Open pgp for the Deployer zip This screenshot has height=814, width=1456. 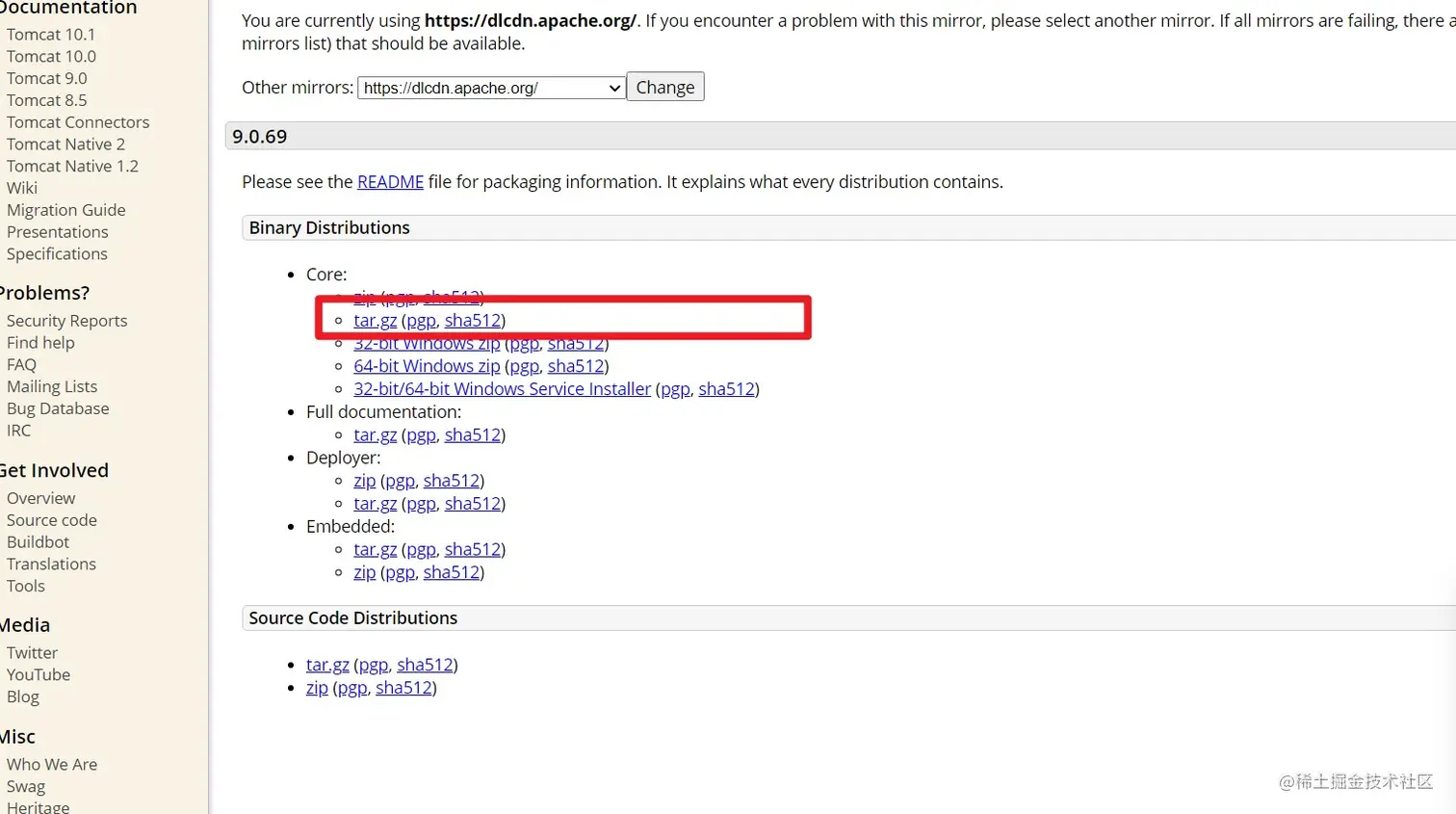400,481
